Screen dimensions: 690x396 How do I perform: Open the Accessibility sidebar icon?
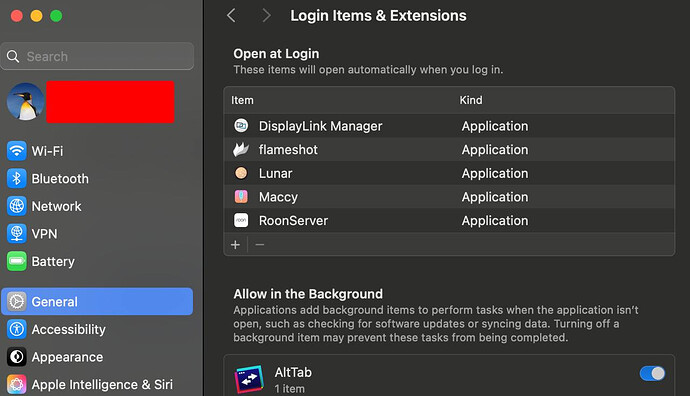[17, 329]
